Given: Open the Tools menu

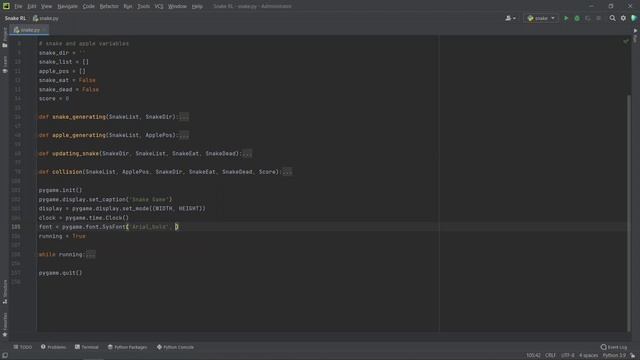Looking at the screenshot, I should [x=143, y=7].
